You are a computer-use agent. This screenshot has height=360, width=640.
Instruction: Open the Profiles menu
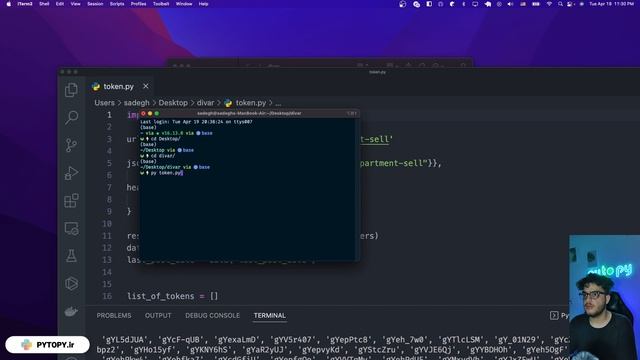tap(138, 4)
